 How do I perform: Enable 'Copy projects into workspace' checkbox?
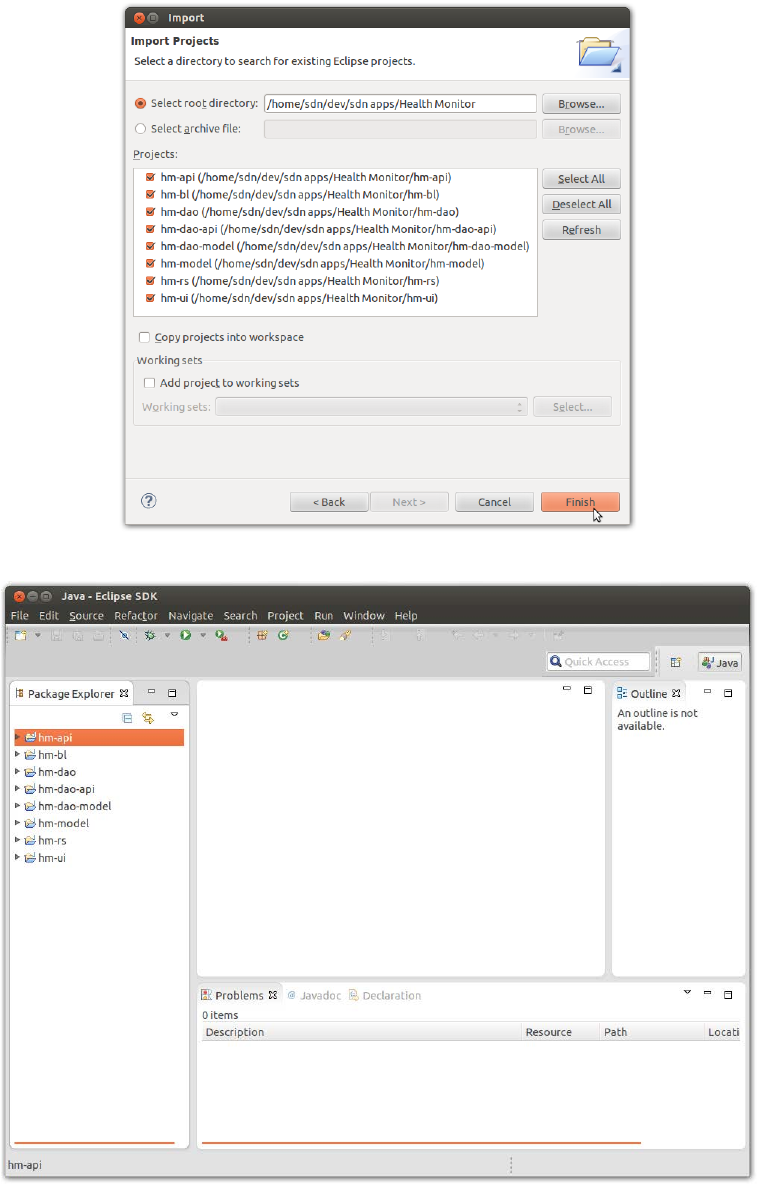click(144, 338)
